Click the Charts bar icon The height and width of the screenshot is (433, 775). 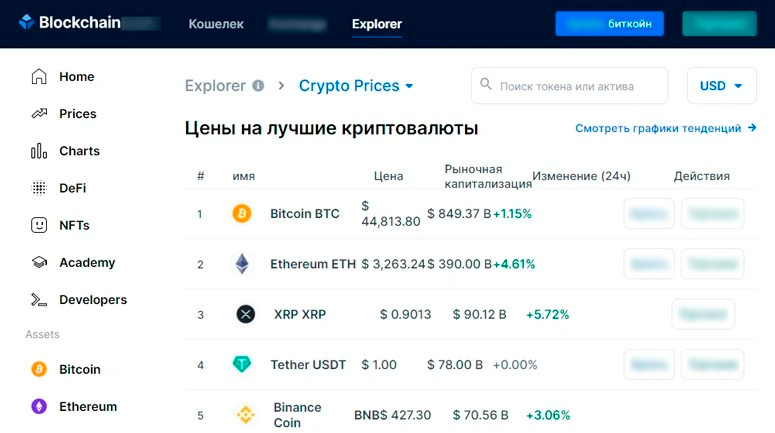[39, 151]
